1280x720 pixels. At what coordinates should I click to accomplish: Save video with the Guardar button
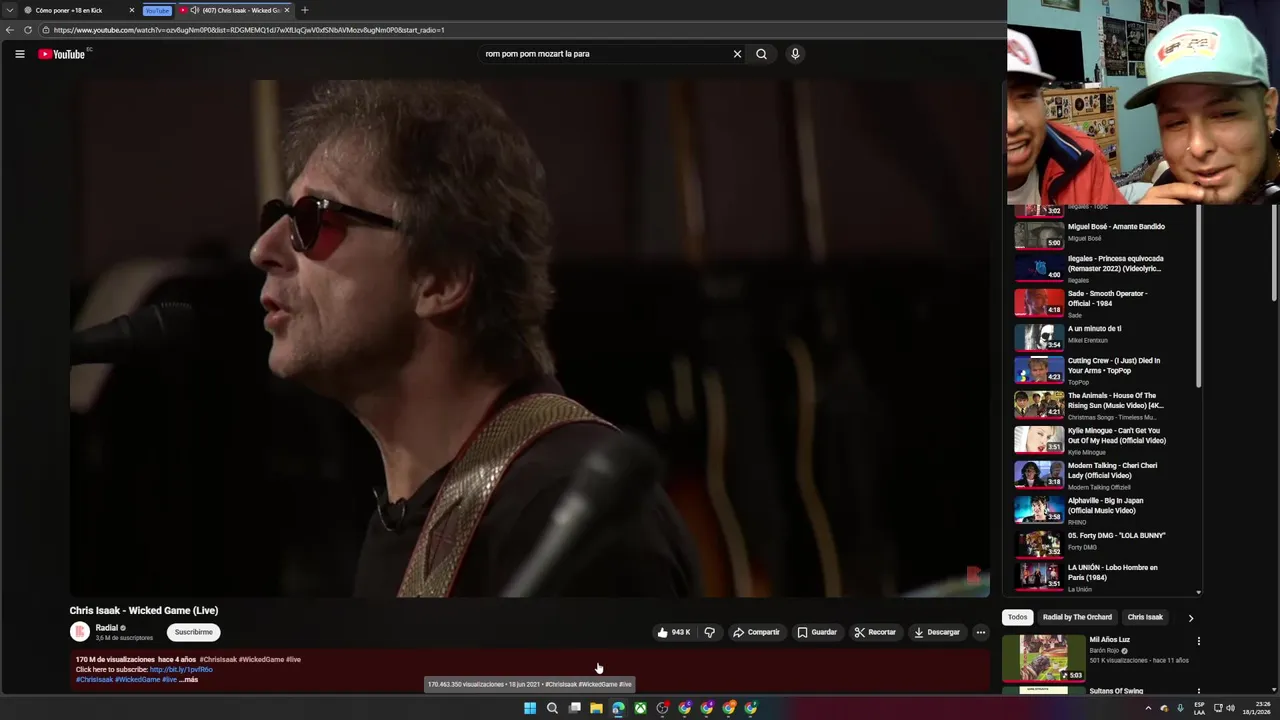[817, 632]
